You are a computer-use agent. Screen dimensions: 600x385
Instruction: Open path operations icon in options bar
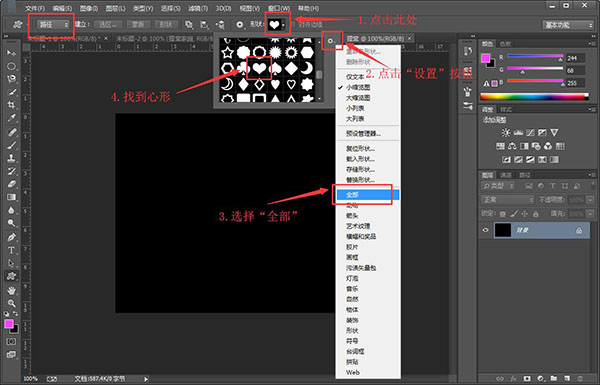(189, 24)
